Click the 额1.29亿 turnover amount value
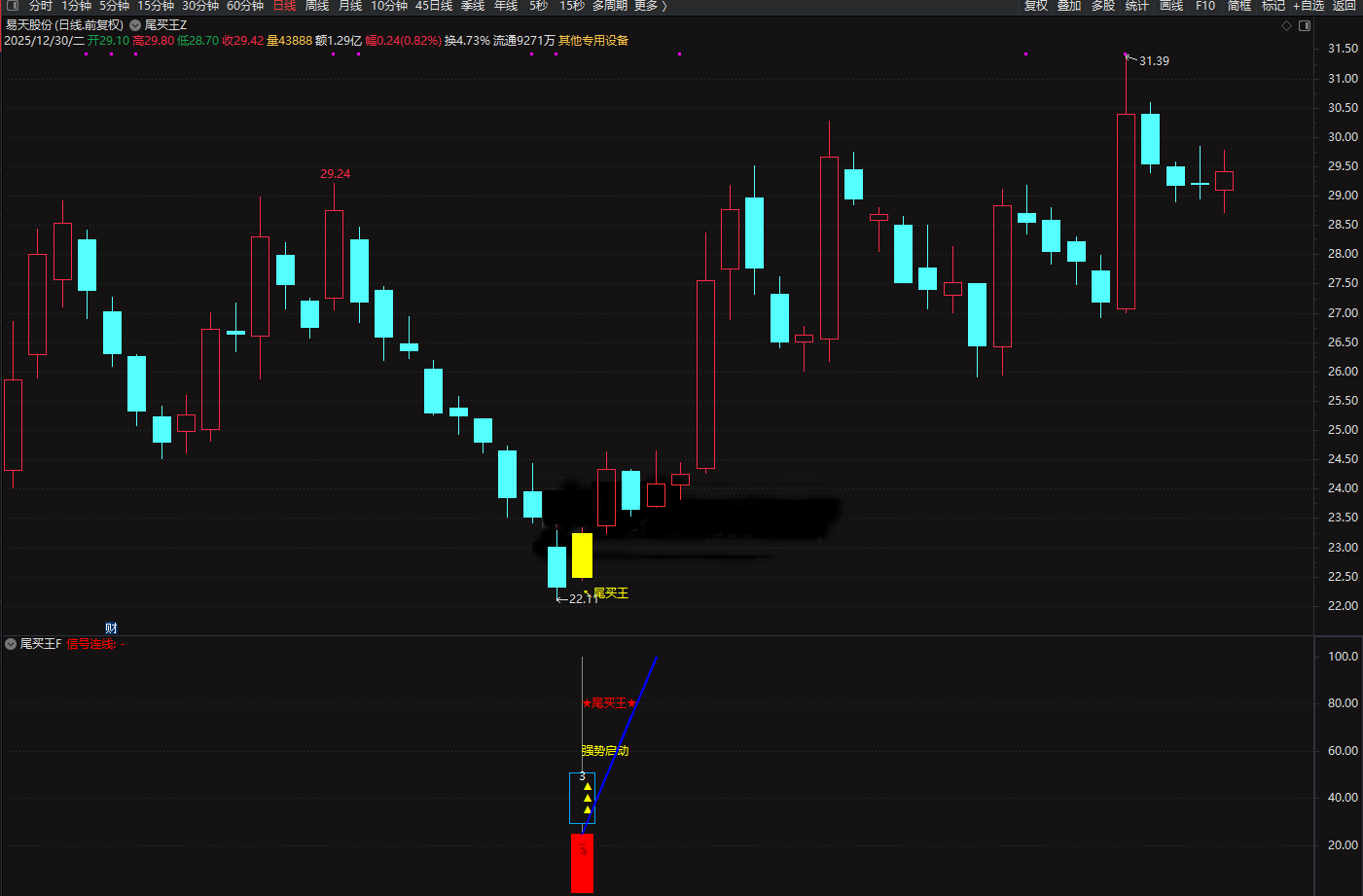The height and width of the screenshot is (896, 1363). pyautogui.click(x=339, y=41)
